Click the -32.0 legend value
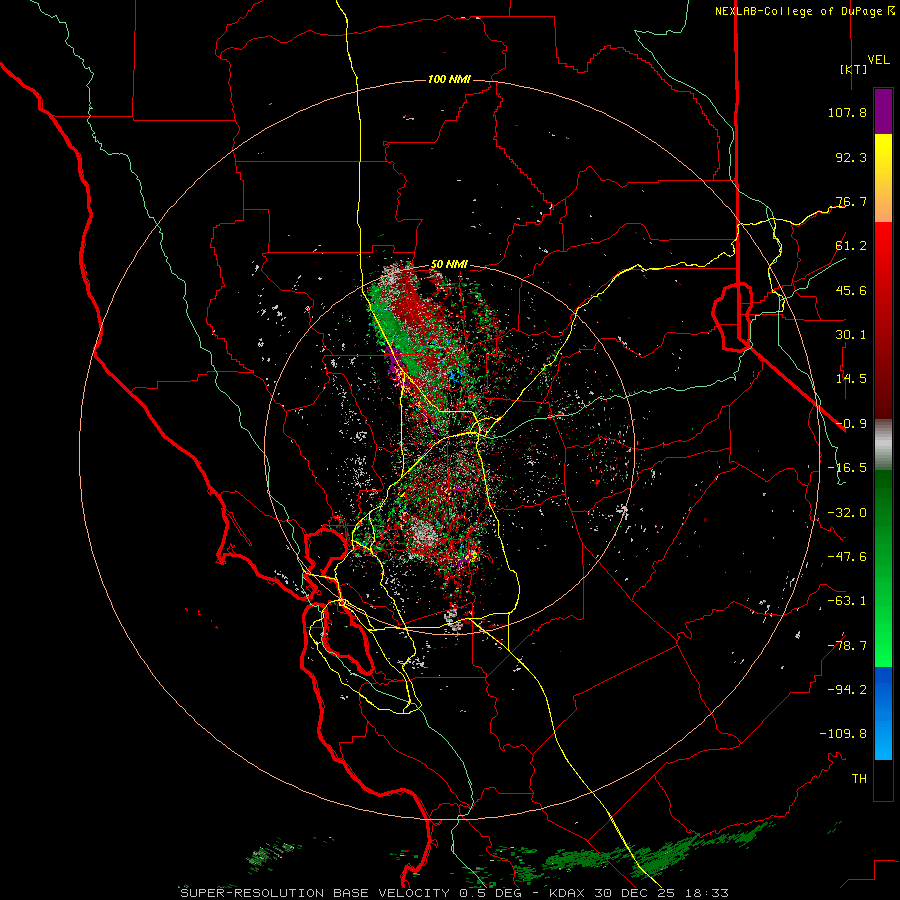Image resolution: width=900 pixels, height=900 pixels. pyautogui.click(x=847, y=513)
